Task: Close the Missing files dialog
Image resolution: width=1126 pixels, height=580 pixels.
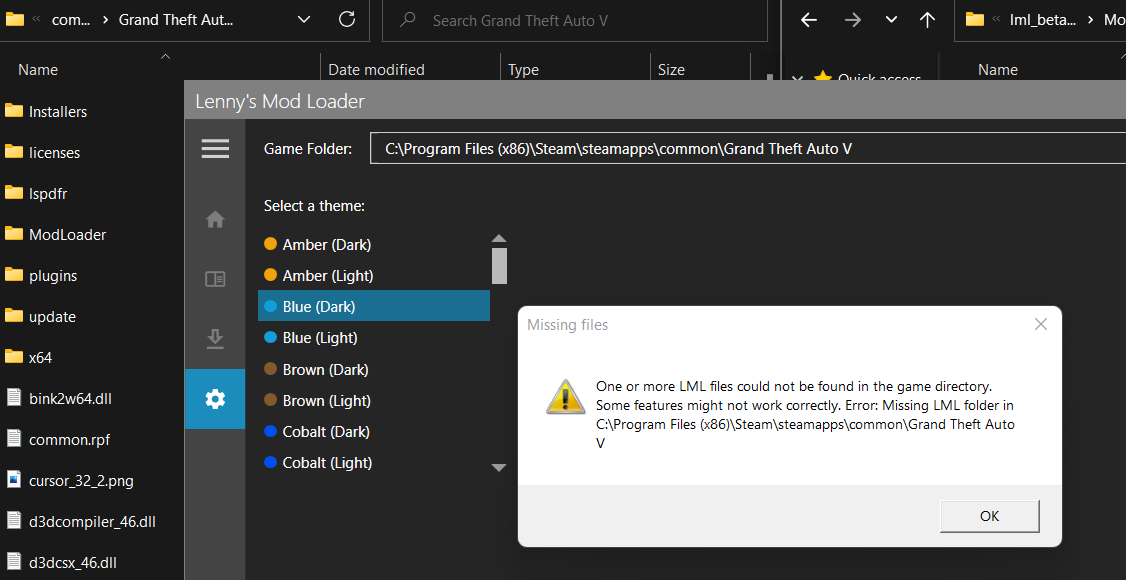Action: coord(1041,324)
